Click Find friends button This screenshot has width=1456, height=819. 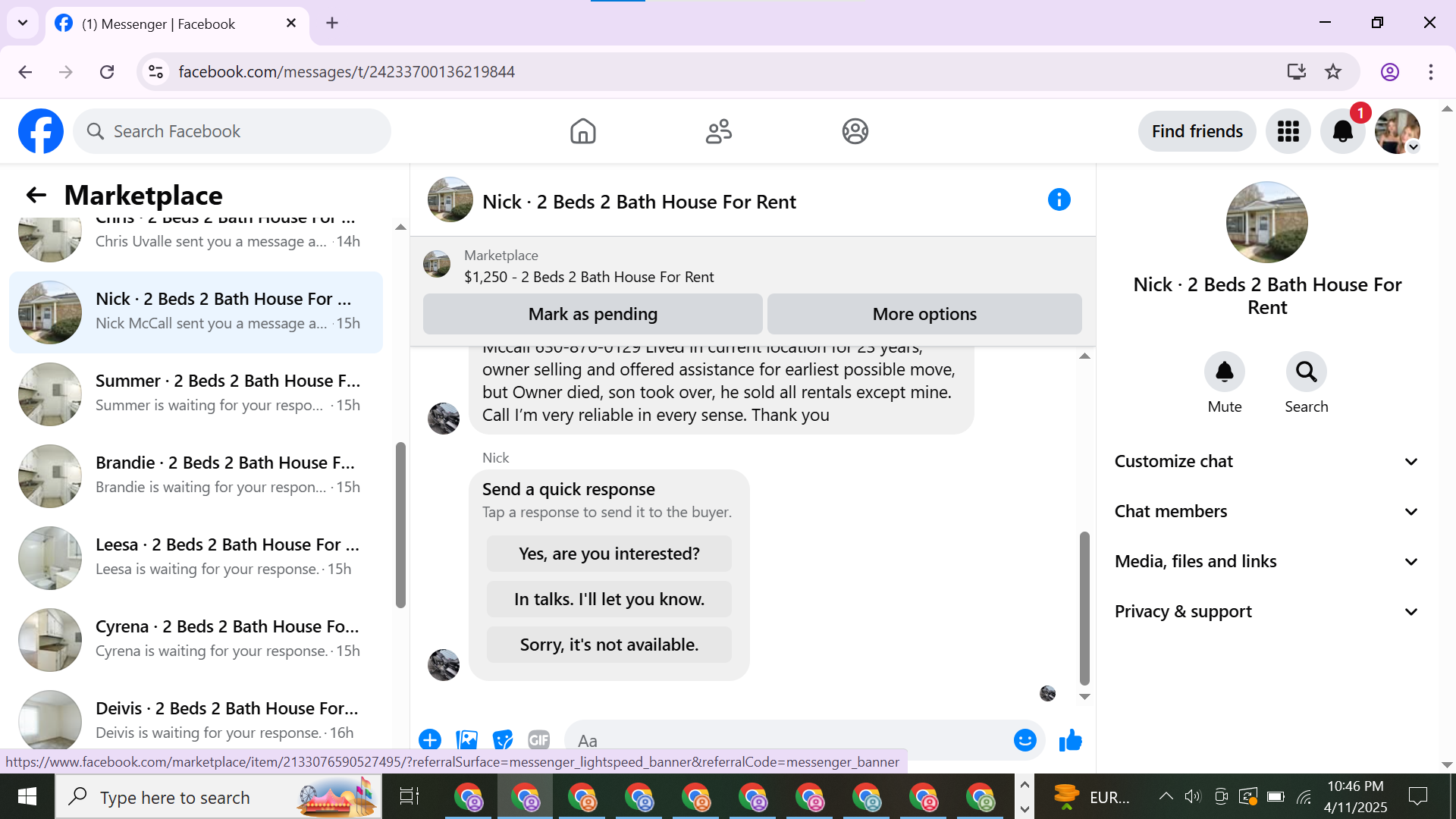pyautogui.click(x=1197, y=131)
